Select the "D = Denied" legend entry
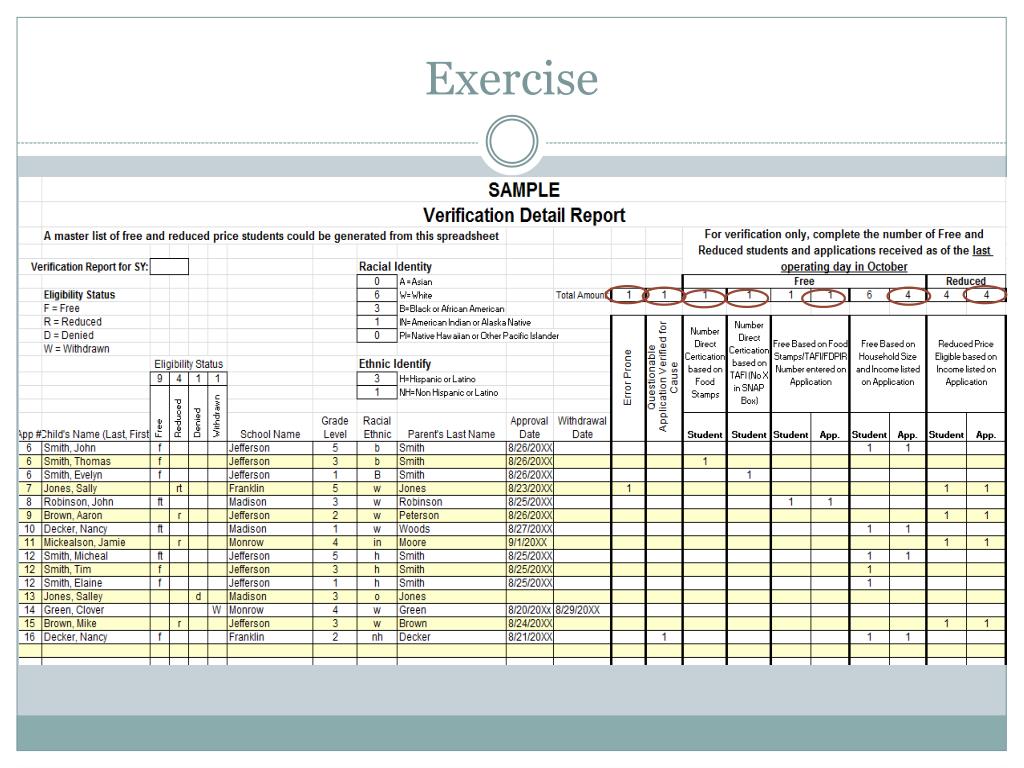This screenshot has height=768, width=1024. coord(69,335)
